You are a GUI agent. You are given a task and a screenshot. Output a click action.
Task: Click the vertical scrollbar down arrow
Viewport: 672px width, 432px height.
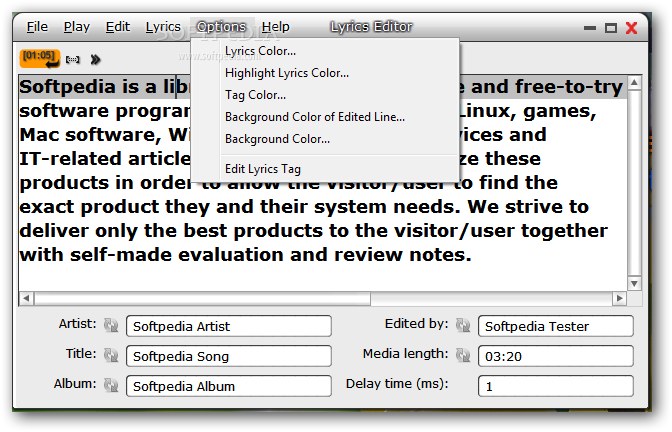634,283
